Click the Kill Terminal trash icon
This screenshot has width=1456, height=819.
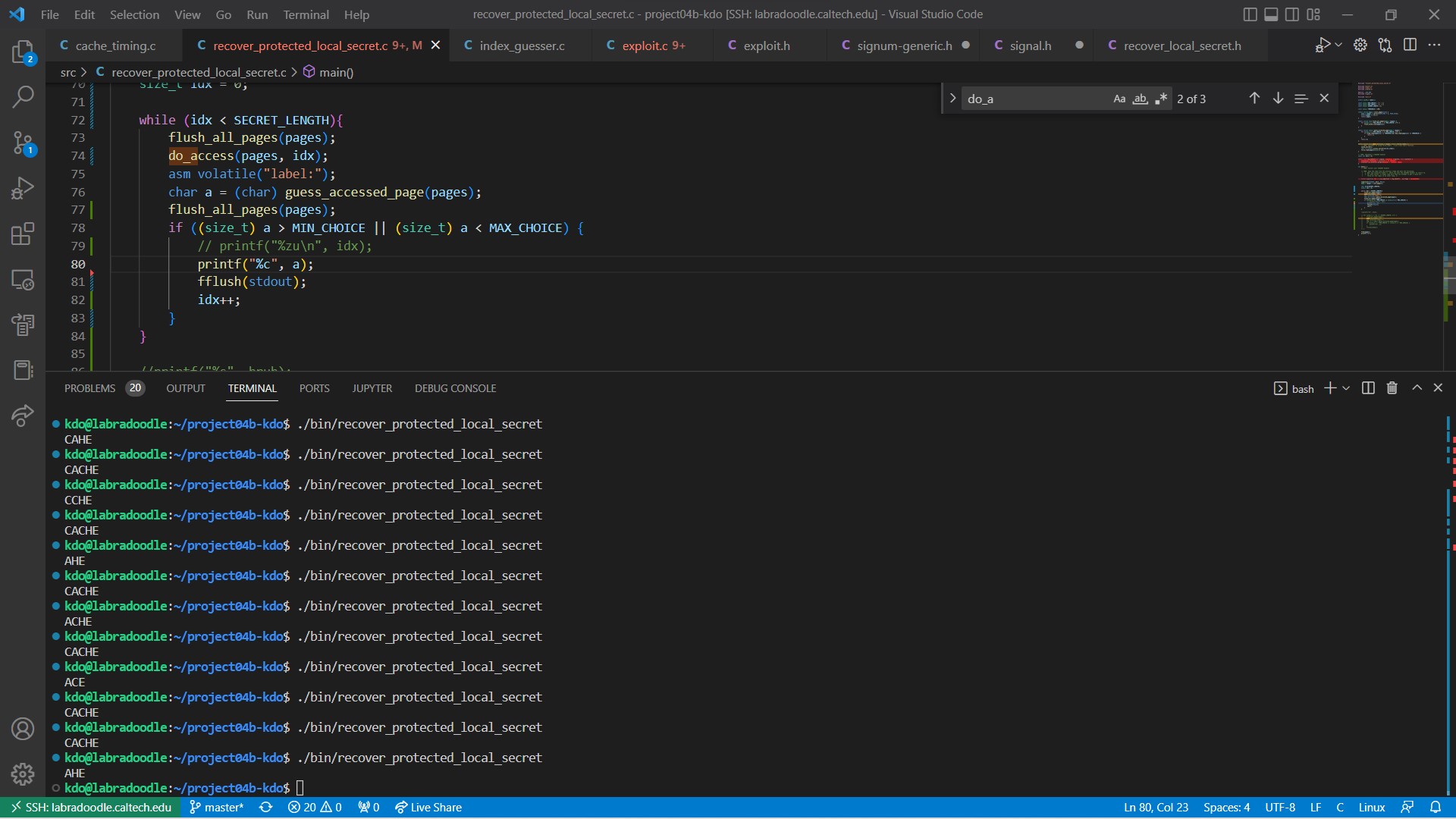click(x=1392, y=388)
